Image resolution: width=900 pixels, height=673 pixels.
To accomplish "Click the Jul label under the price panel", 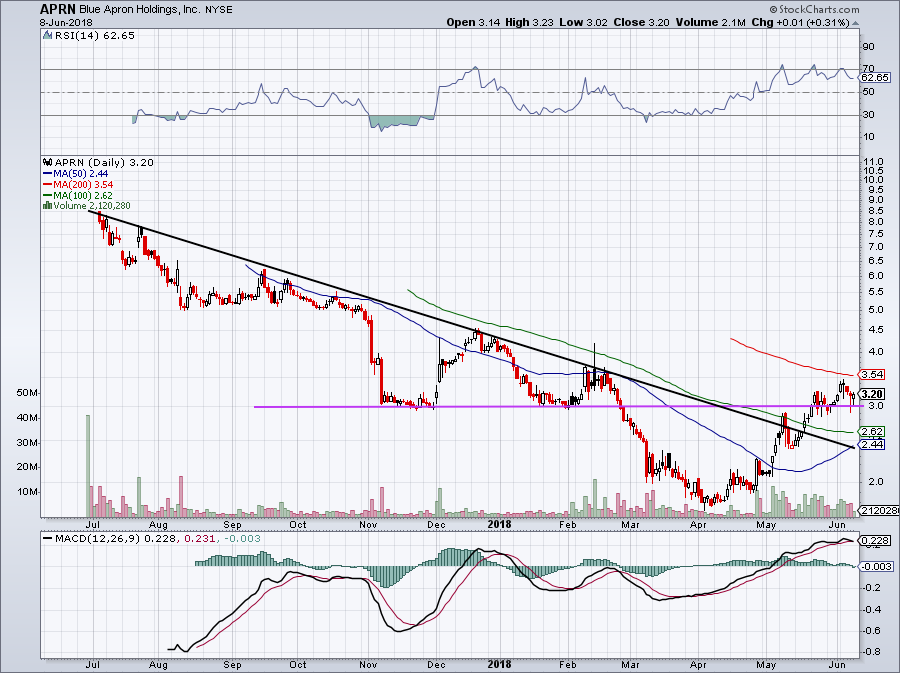I will tap(92, 525).
